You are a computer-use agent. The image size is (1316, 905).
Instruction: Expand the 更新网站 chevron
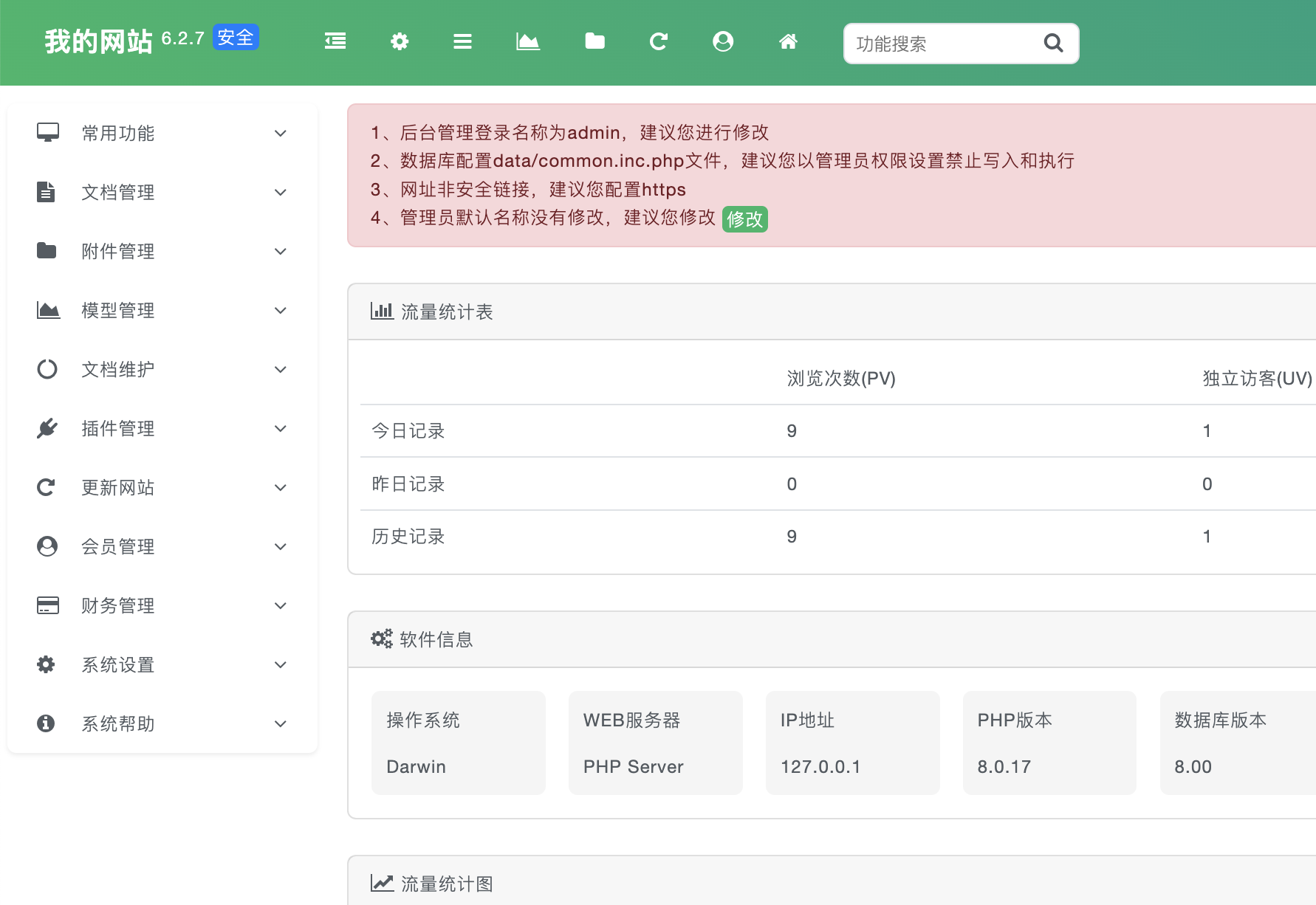281,487
